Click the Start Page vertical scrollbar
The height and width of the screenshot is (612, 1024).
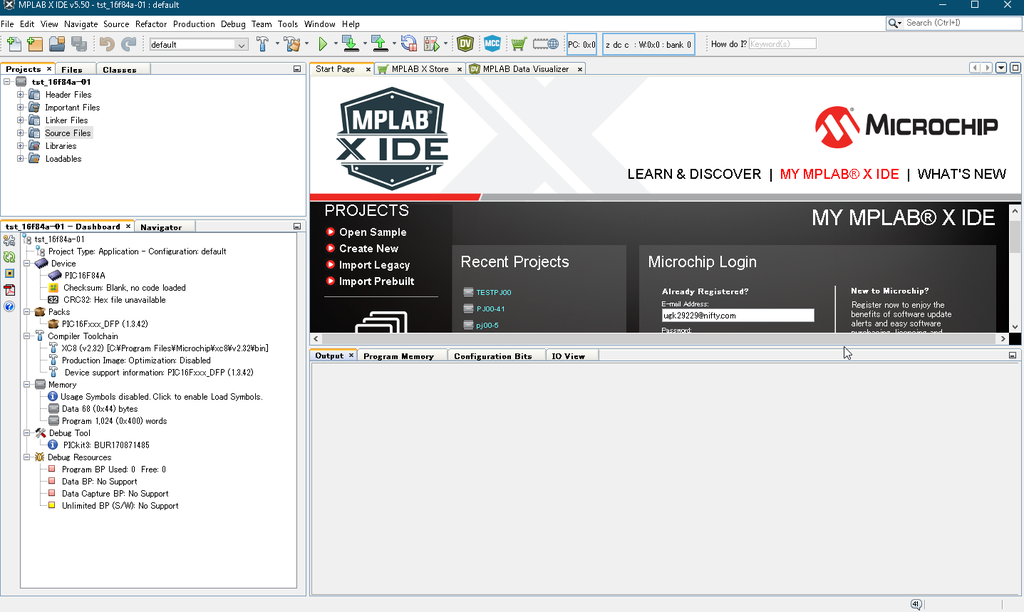tap(1014, 269)
